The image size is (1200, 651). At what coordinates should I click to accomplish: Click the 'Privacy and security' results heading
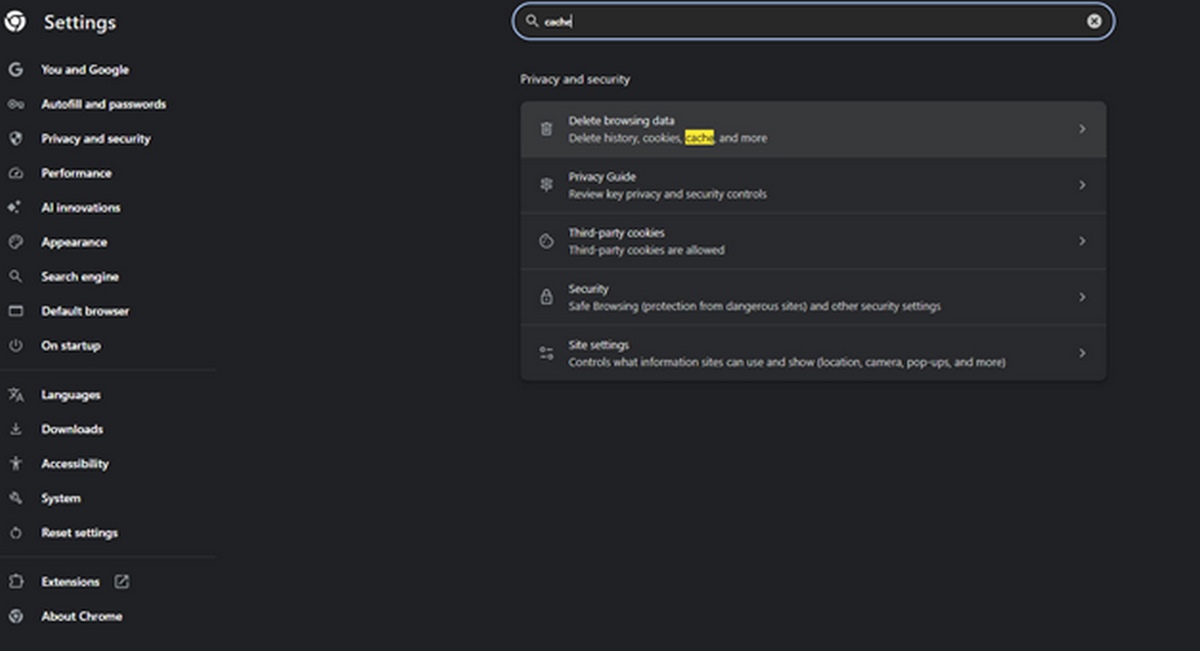(x=575, y=79)
